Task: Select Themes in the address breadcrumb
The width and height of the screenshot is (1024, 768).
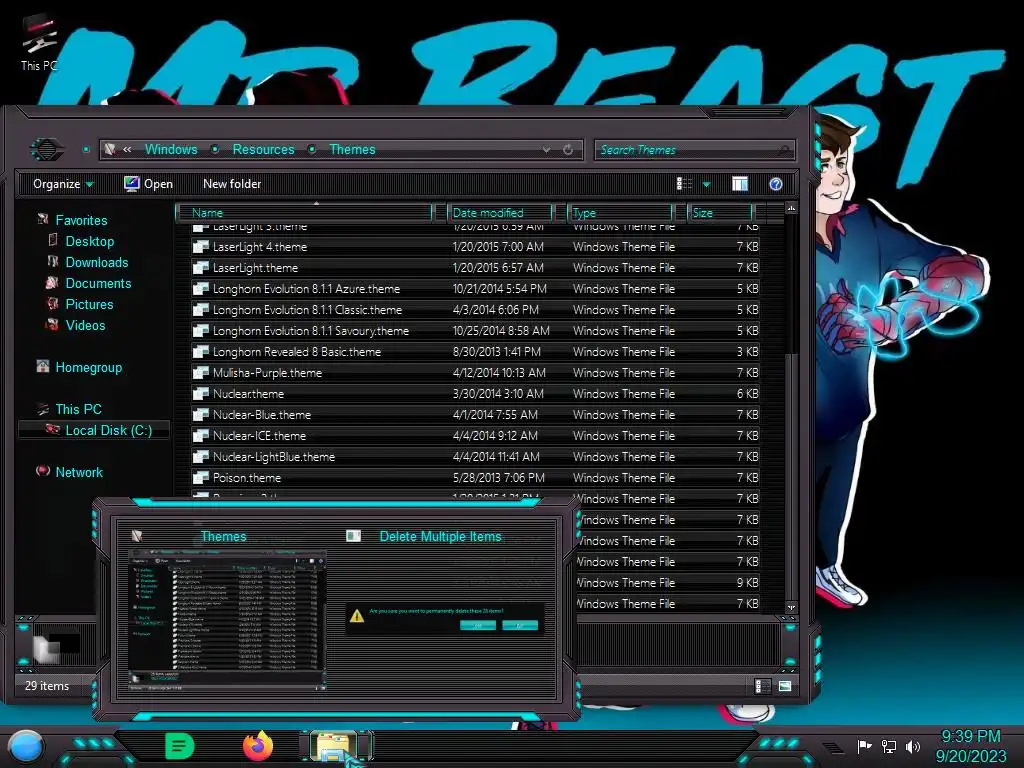Action: (352, 150)
